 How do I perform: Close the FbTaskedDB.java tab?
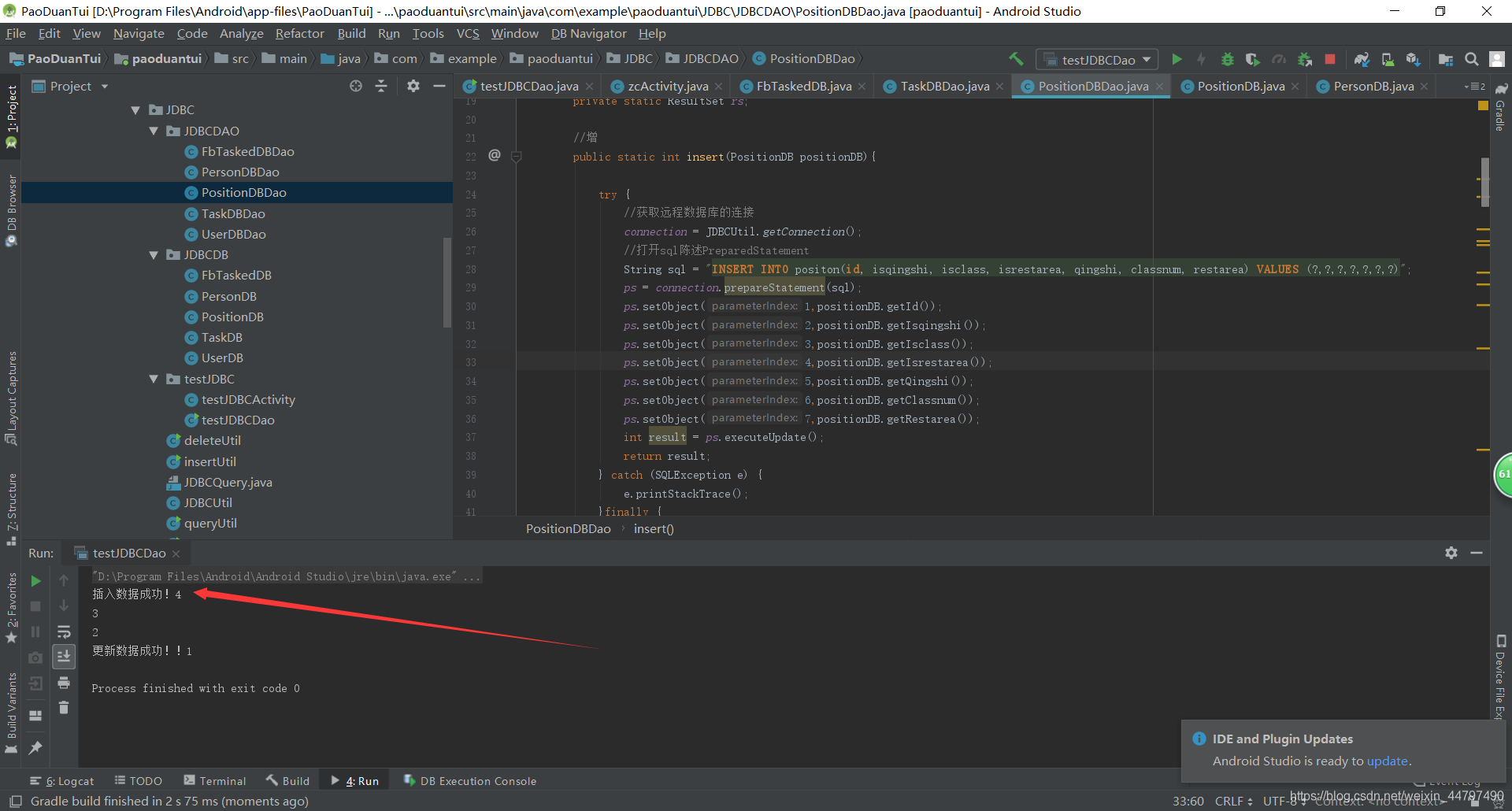point(862,87)
